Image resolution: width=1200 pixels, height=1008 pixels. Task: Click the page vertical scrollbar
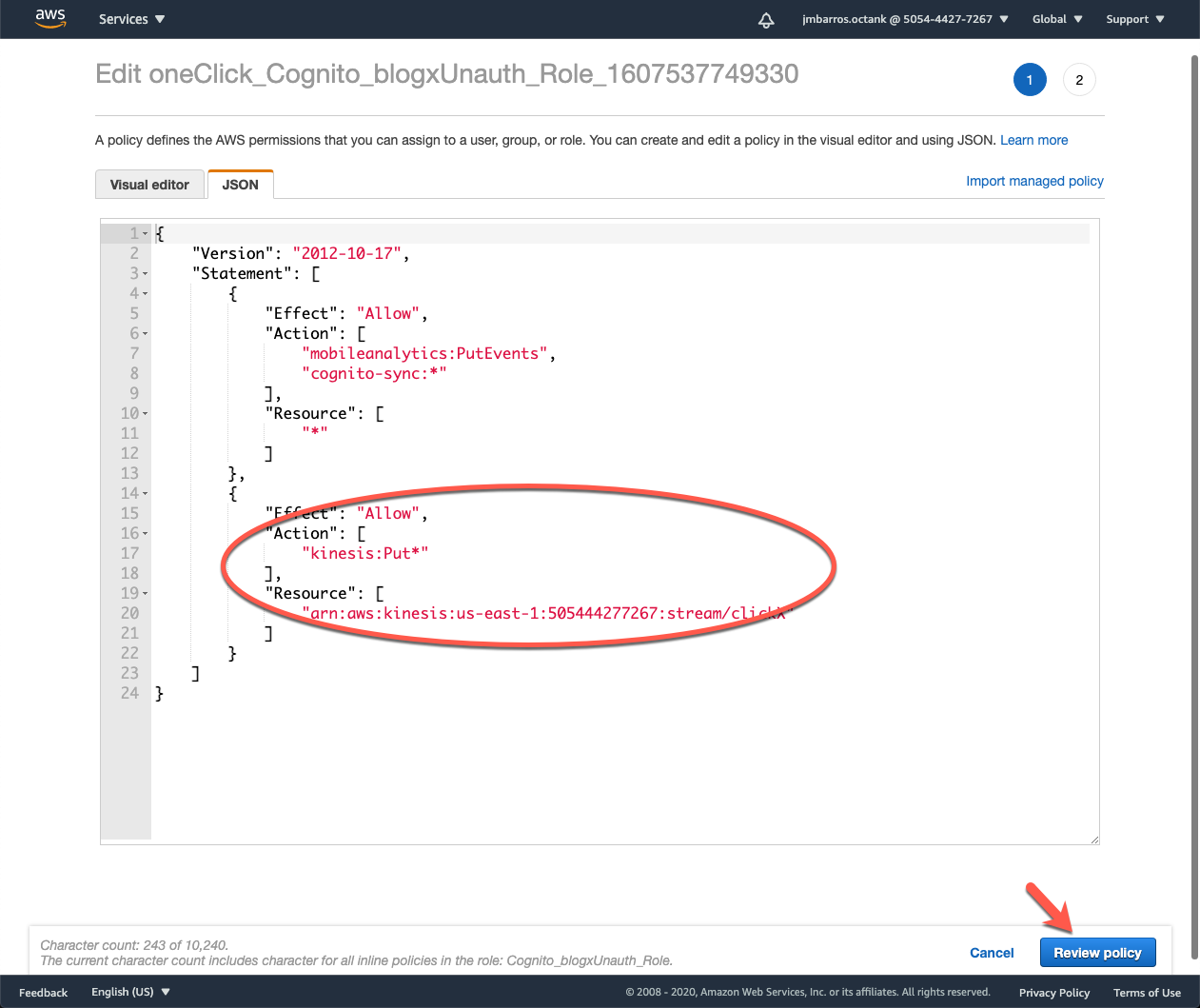[x=1194, y=509]
